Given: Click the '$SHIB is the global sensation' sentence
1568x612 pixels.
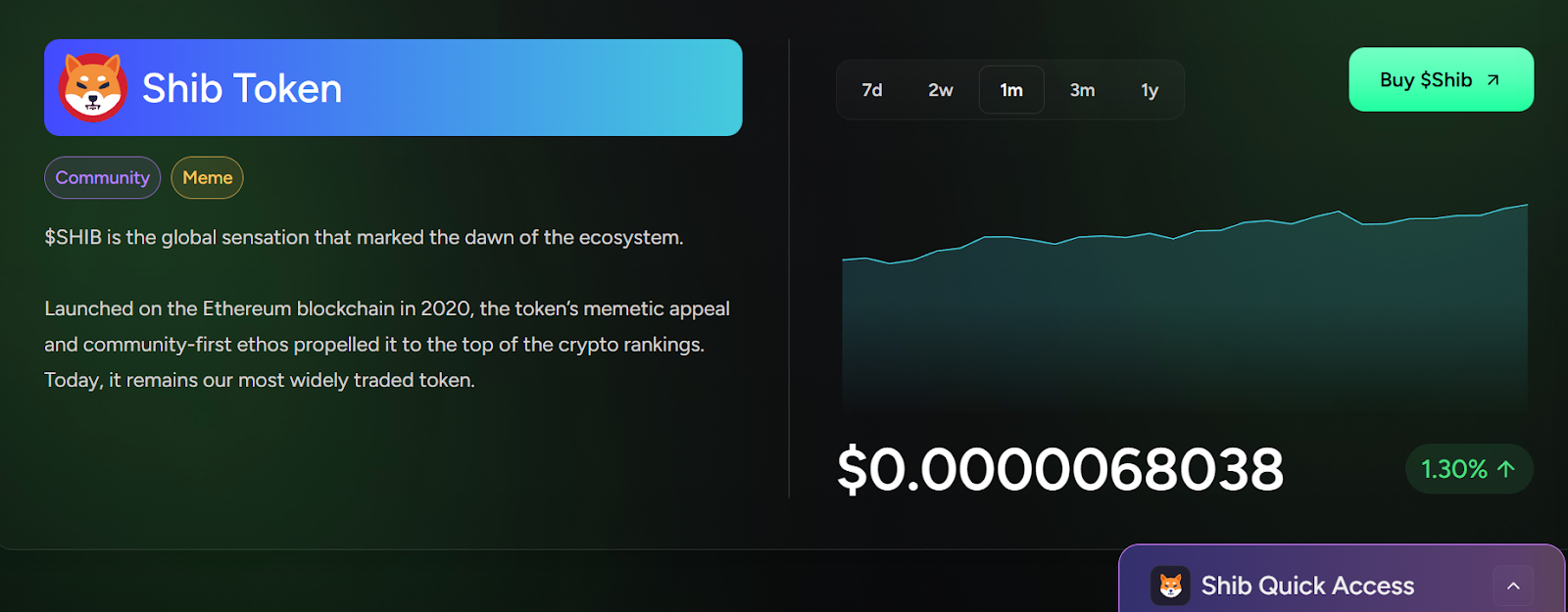Looking at the screenshot, I should coord(364,237).
